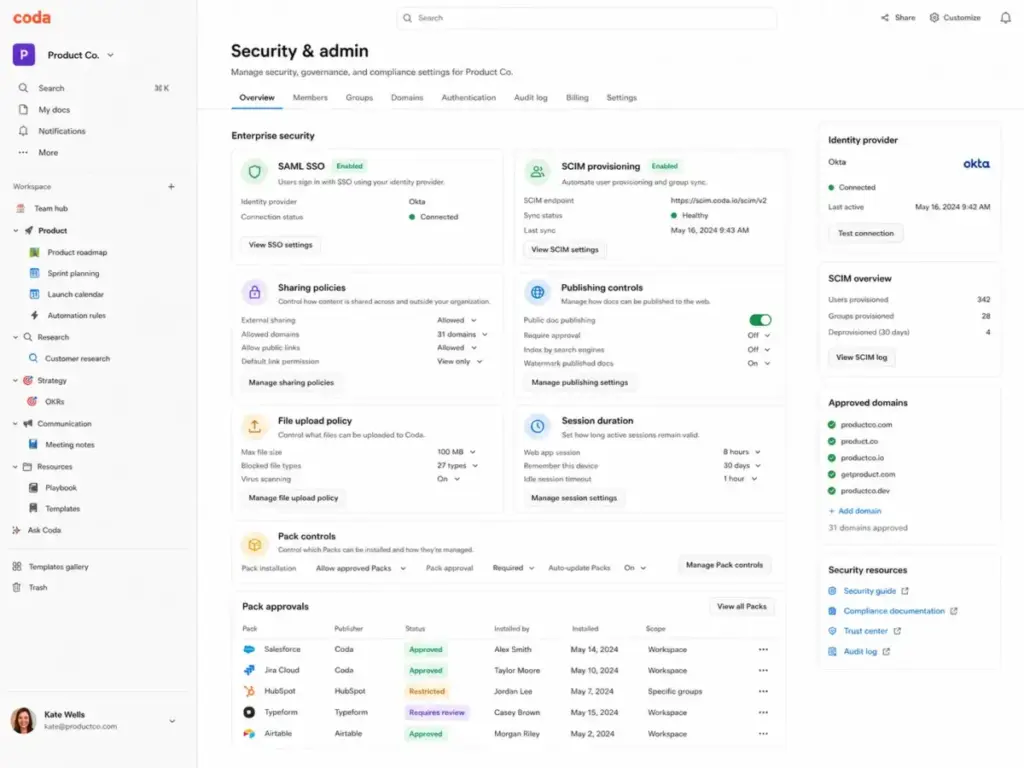Open the Product roadmap doc

[77, 252]
